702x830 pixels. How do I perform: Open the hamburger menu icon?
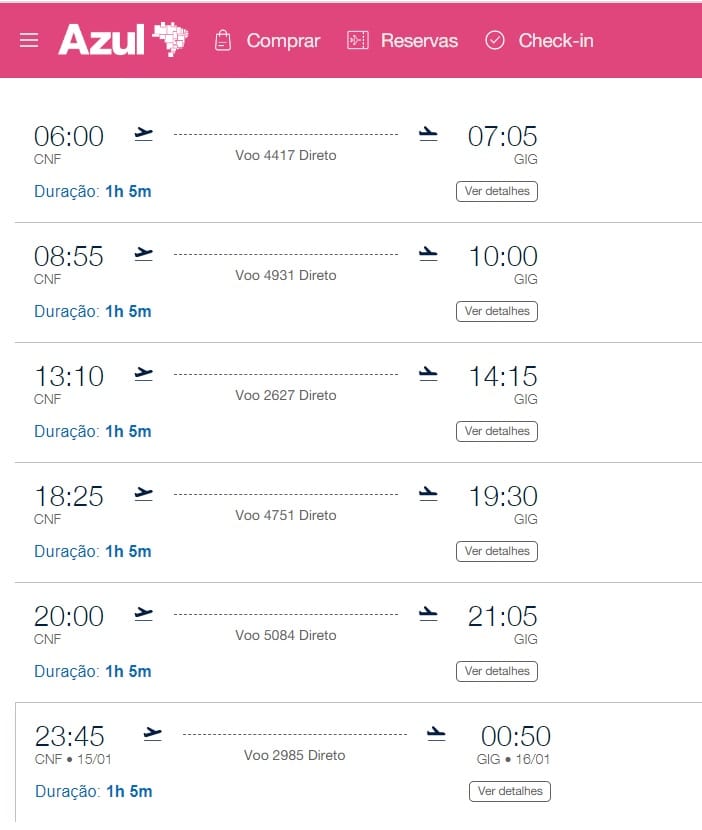[29, 41]
